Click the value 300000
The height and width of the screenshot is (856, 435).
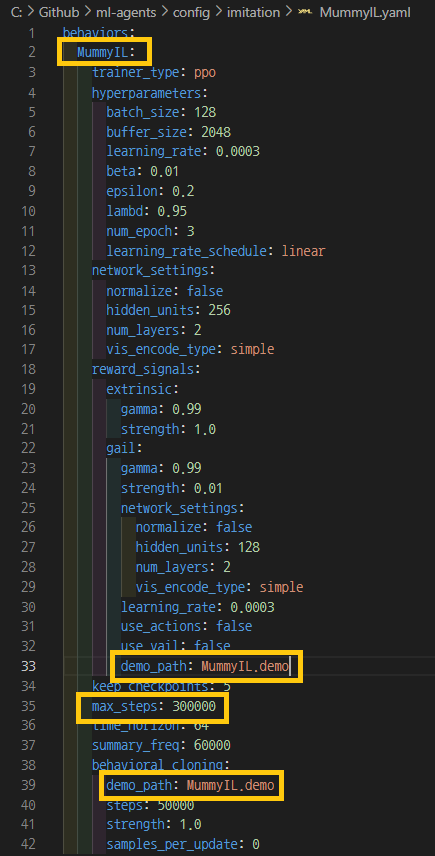pyautogui.click(x=194, y=706)
